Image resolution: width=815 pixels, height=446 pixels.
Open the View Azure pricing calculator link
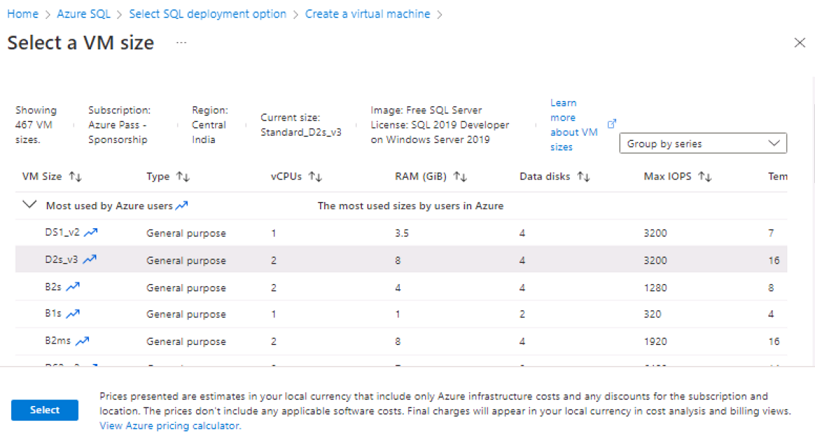[x=170, y=425]
